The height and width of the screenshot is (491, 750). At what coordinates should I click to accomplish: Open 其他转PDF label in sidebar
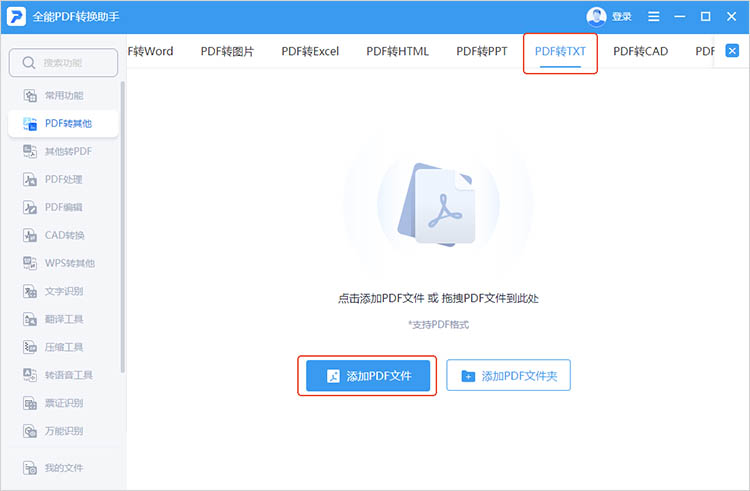(x=68, y=152)
